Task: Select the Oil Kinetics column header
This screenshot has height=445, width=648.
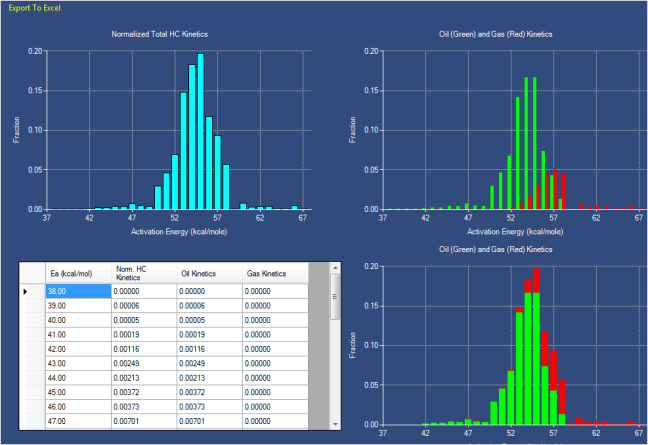Action: (209, 272)
